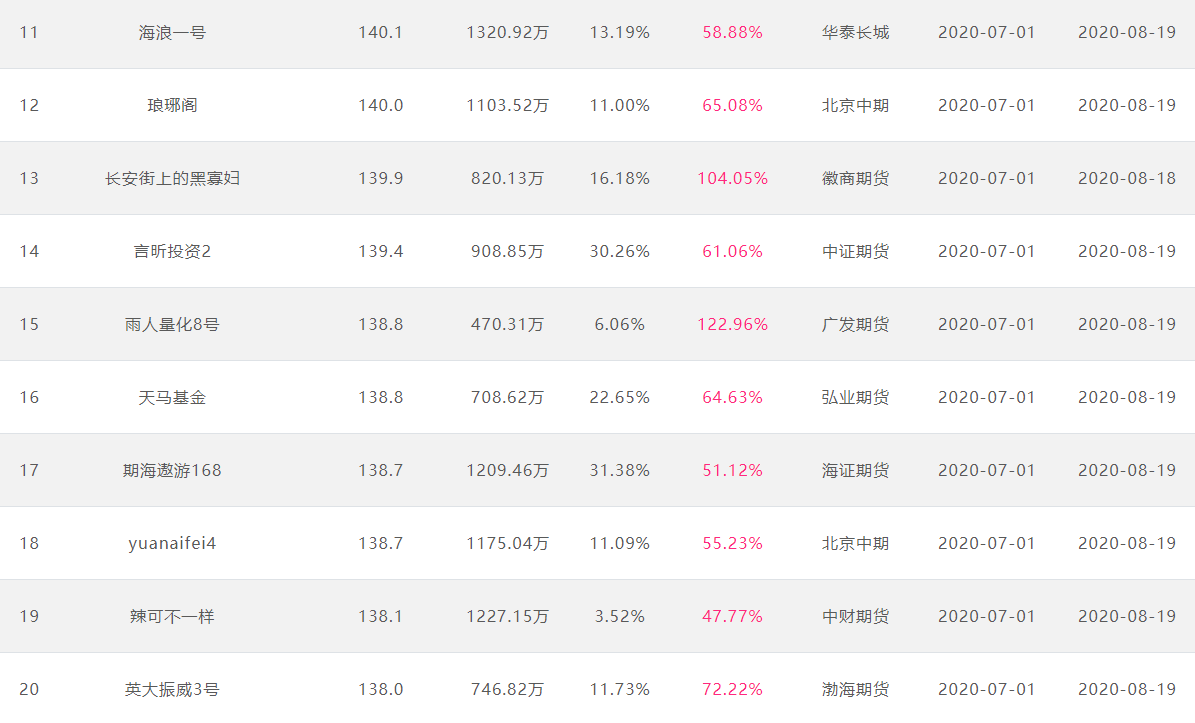Click the 104.05% return value in row 13
1195x723 pixels.
pos(732,178)
